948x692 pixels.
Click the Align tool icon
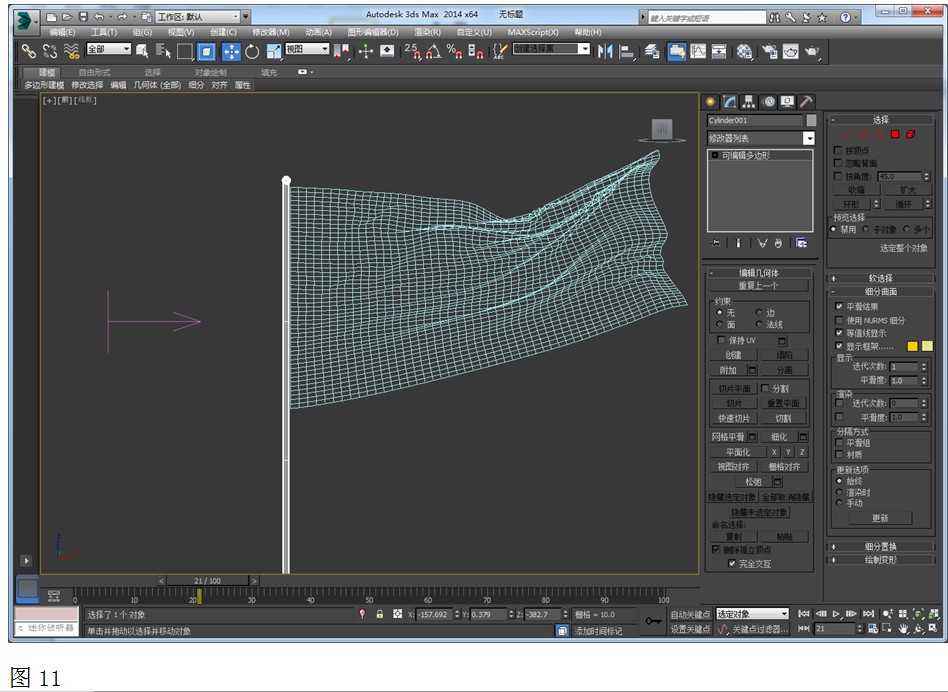click(627, 52)
